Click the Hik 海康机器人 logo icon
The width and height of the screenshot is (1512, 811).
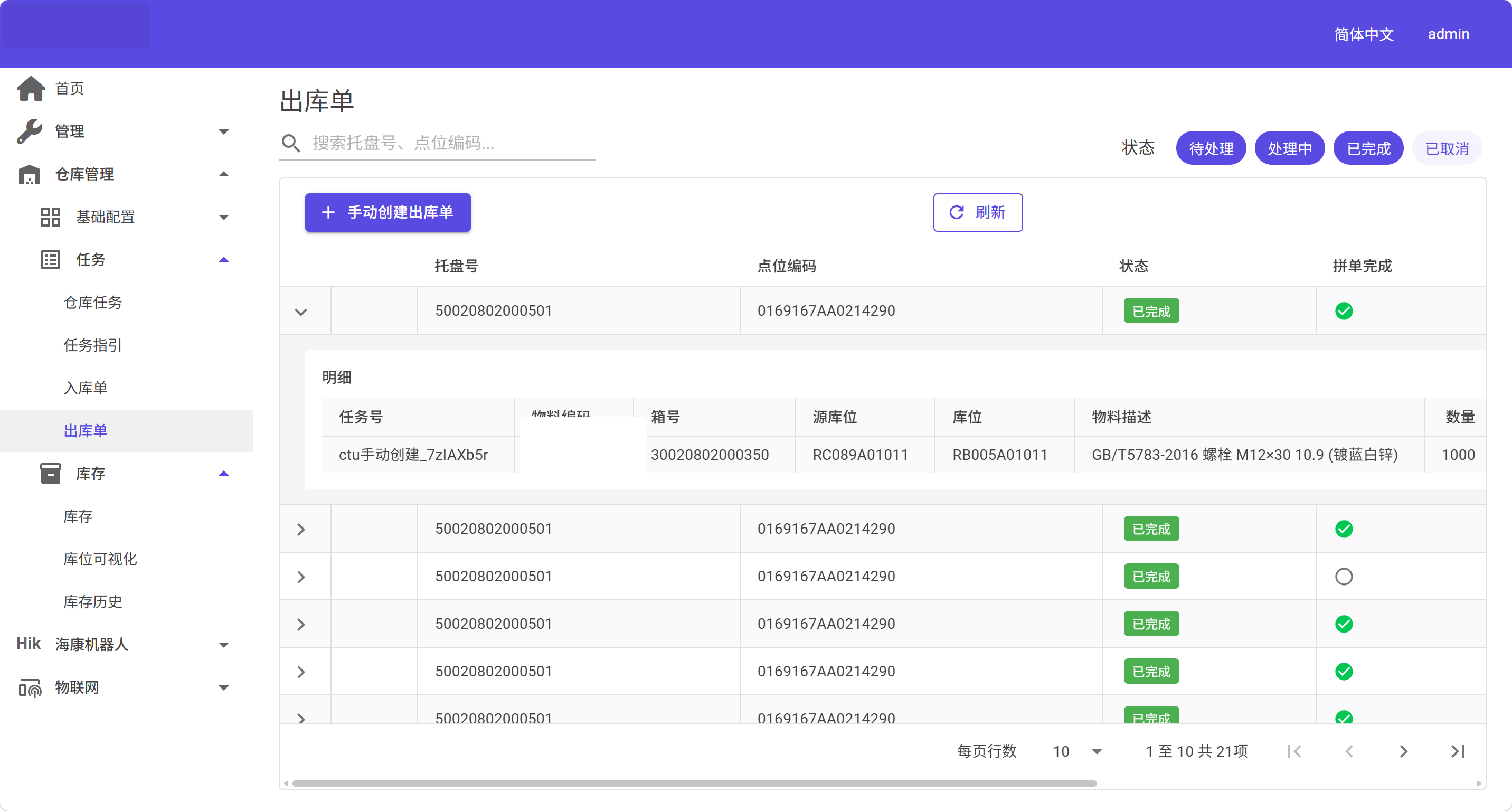[28, 644]
